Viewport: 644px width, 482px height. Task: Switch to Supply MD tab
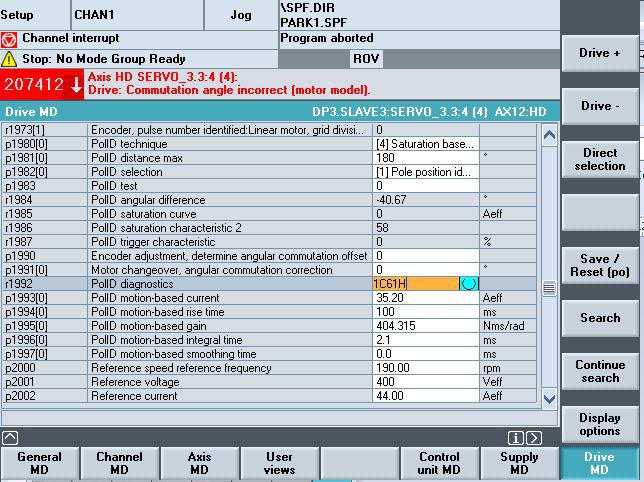coord(519,463)
